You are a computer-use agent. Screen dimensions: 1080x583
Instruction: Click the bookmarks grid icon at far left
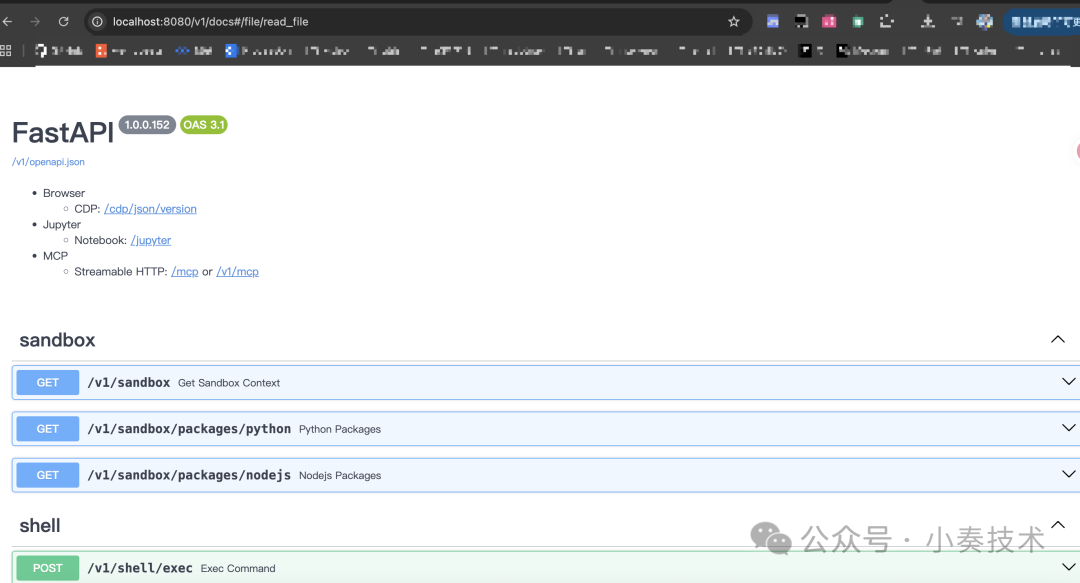click(7, 50)
